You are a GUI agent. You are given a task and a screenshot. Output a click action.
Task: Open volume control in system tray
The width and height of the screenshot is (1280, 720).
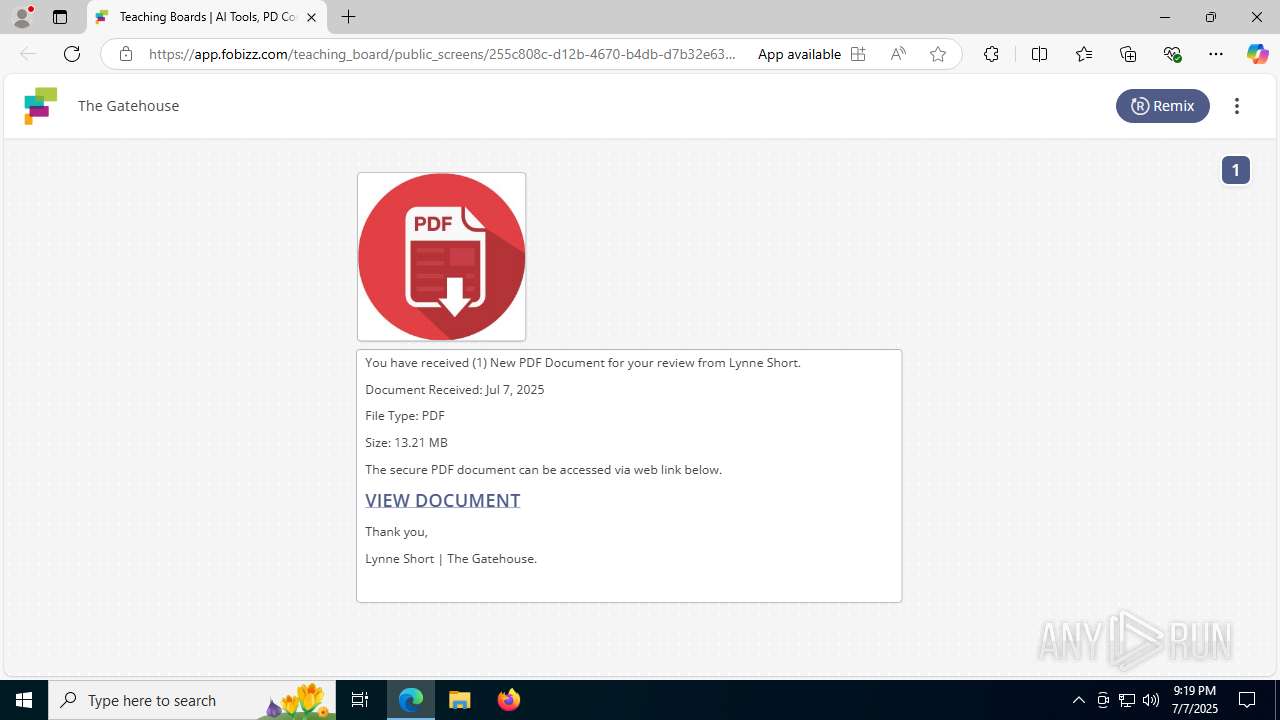(1151, 700)
